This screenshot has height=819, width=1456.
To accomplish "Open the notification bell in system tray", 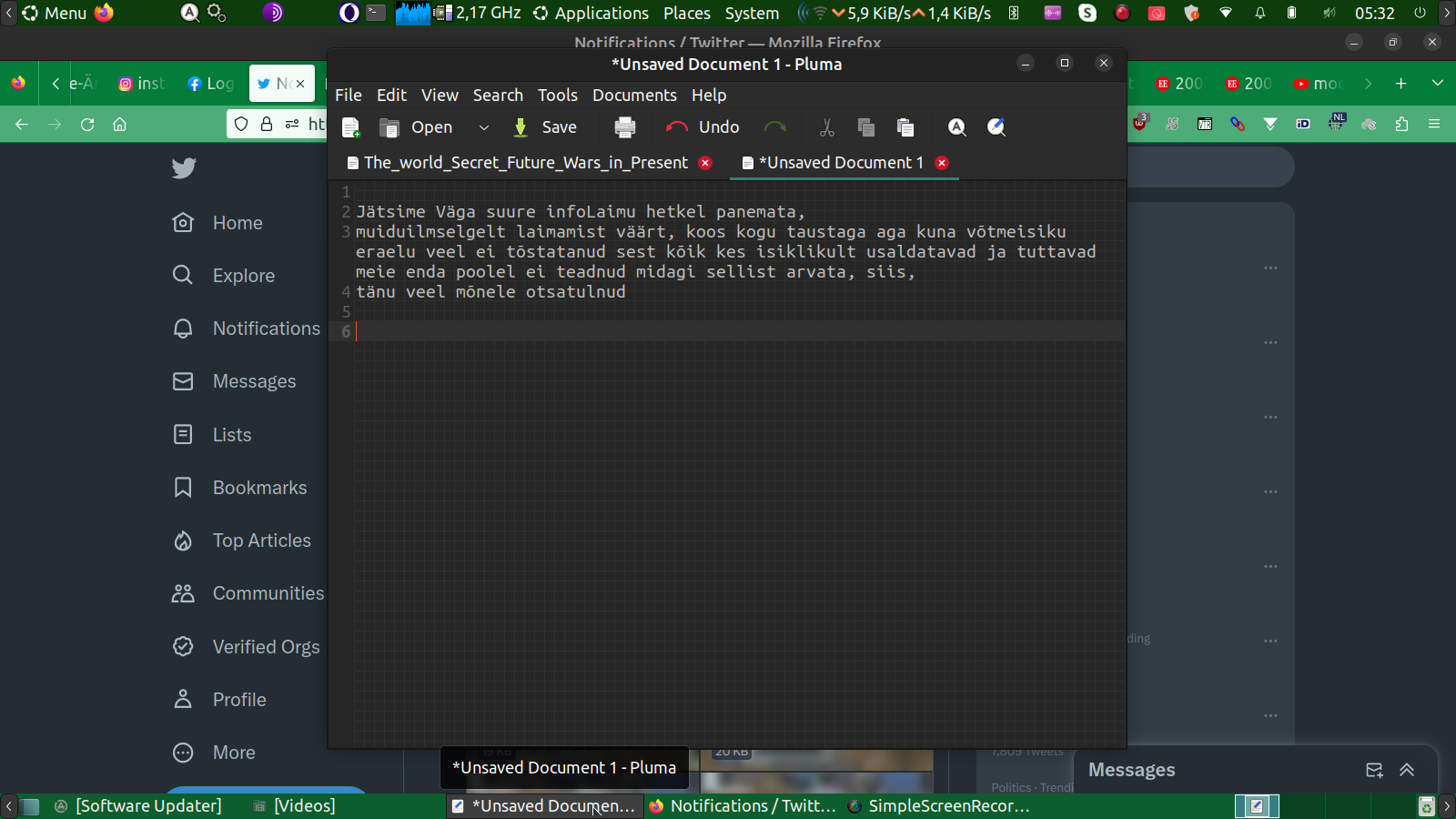I will [1260, 13].
